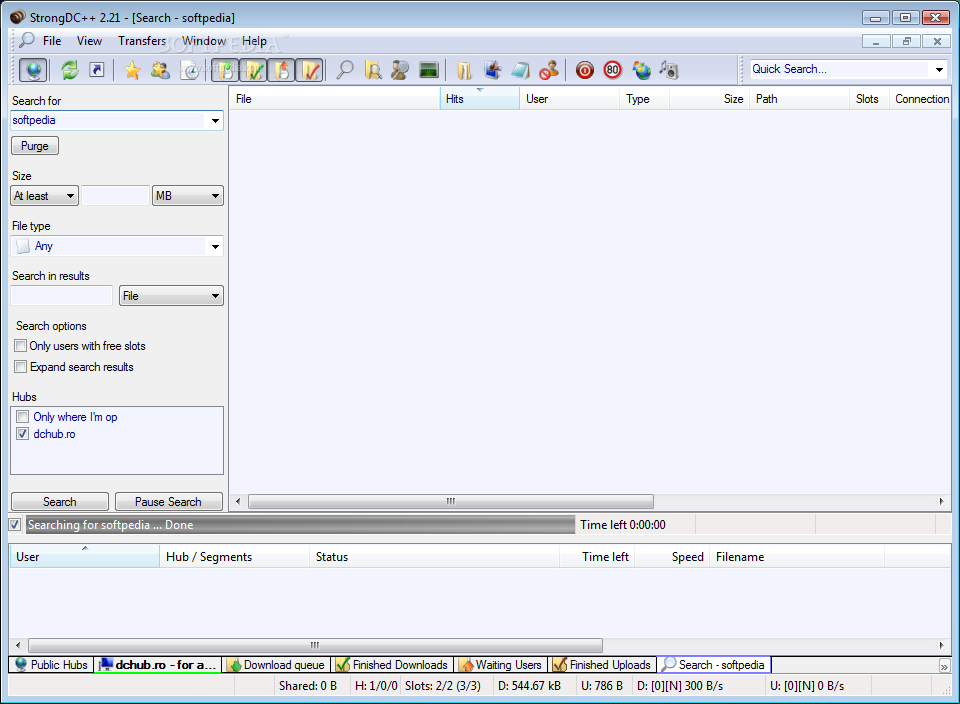Viewport: 960px width, 704px height.
Task: Sort results by the User column header
Action: (569, 99)
